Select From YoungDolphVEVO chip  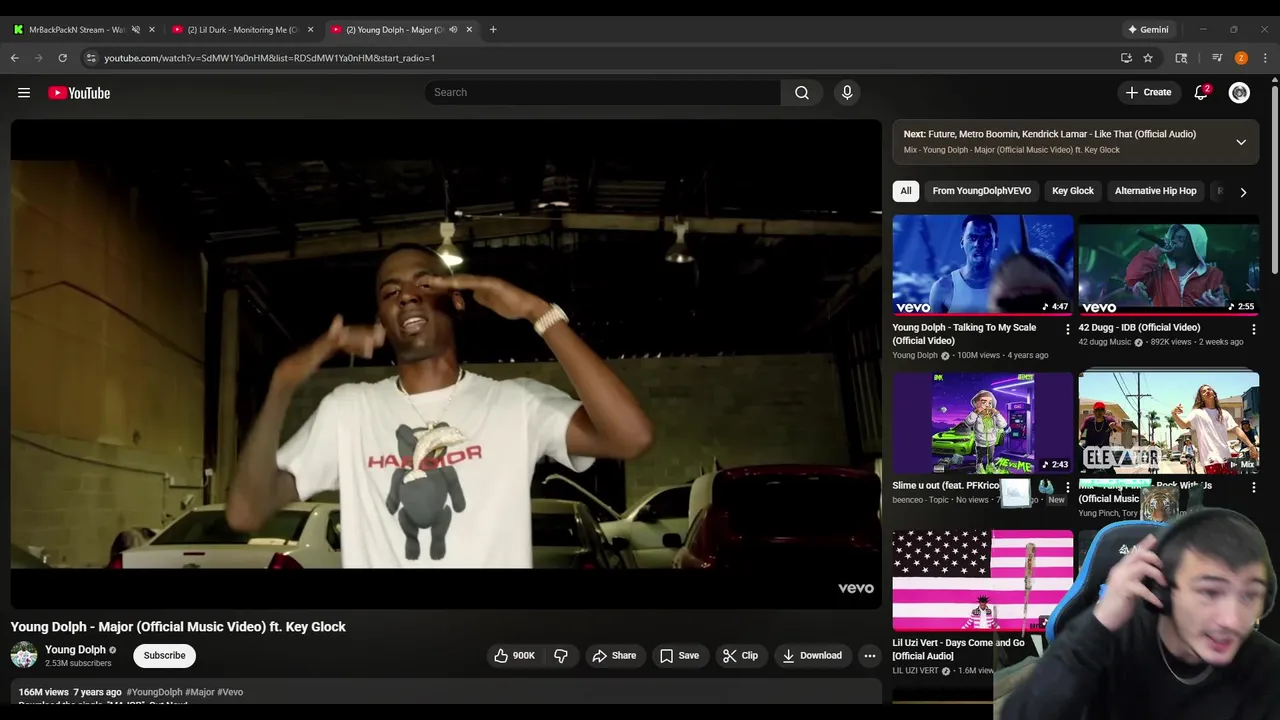coord(982,191)
